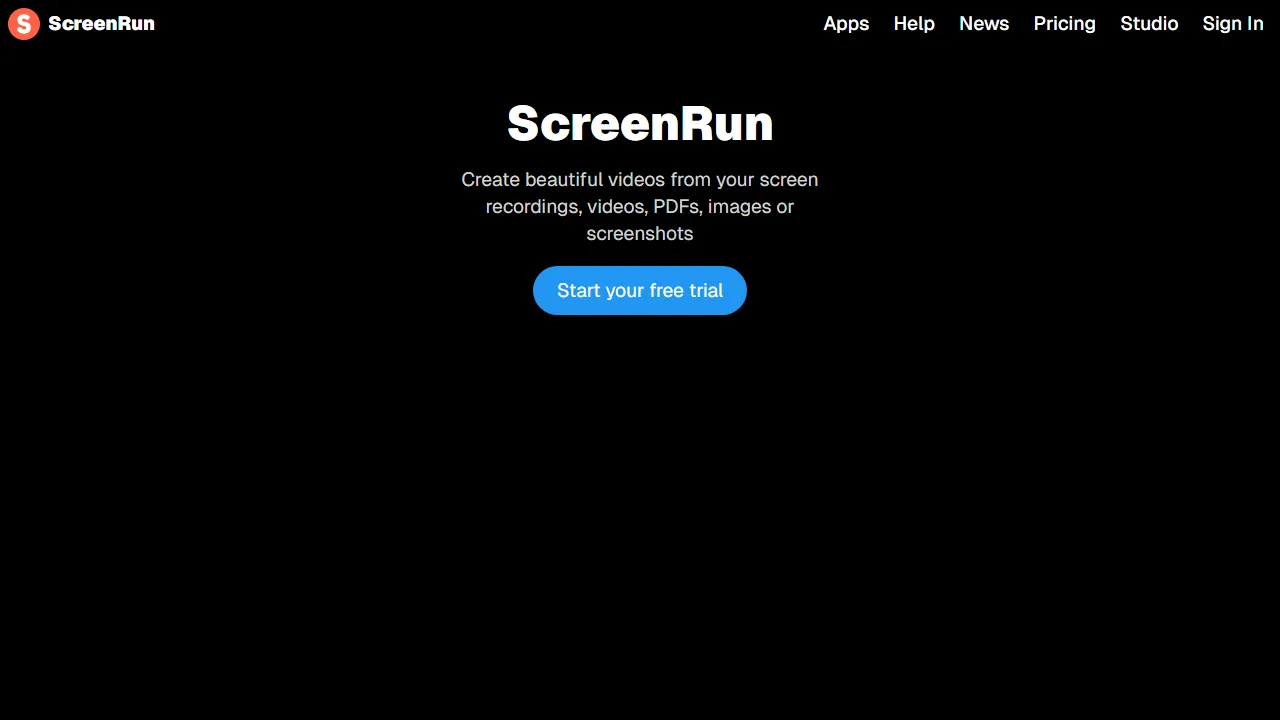This screenshot has width=1280, height=720.
Task: Select Studio in the top navigation
Action: (1149, 23)
